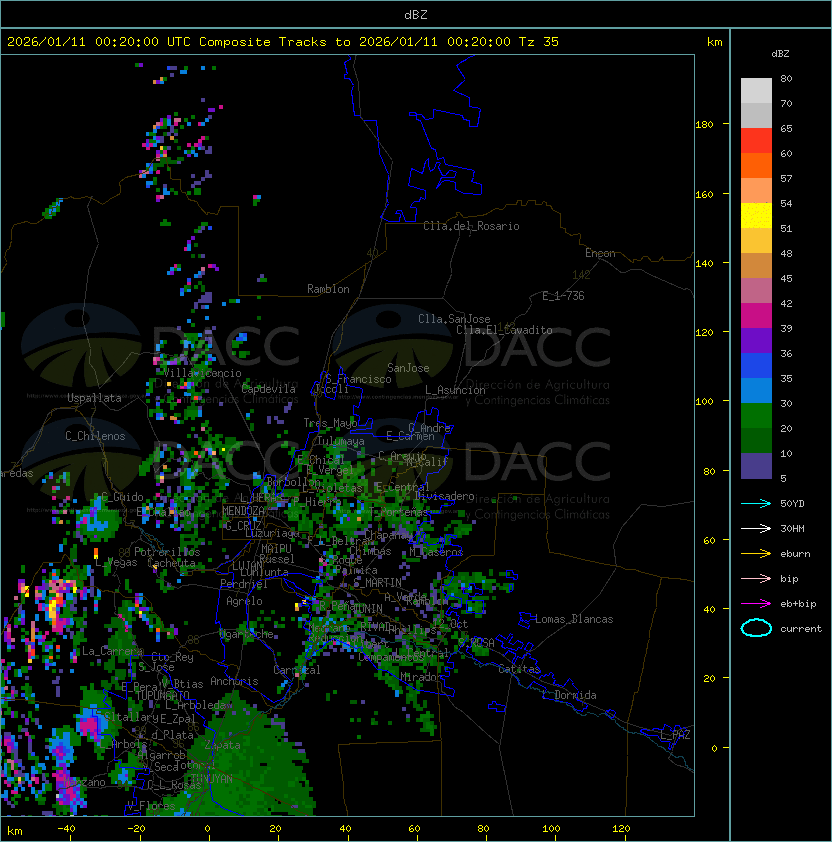
Task: Click the 'current' legend text
Action: point(801,629)
